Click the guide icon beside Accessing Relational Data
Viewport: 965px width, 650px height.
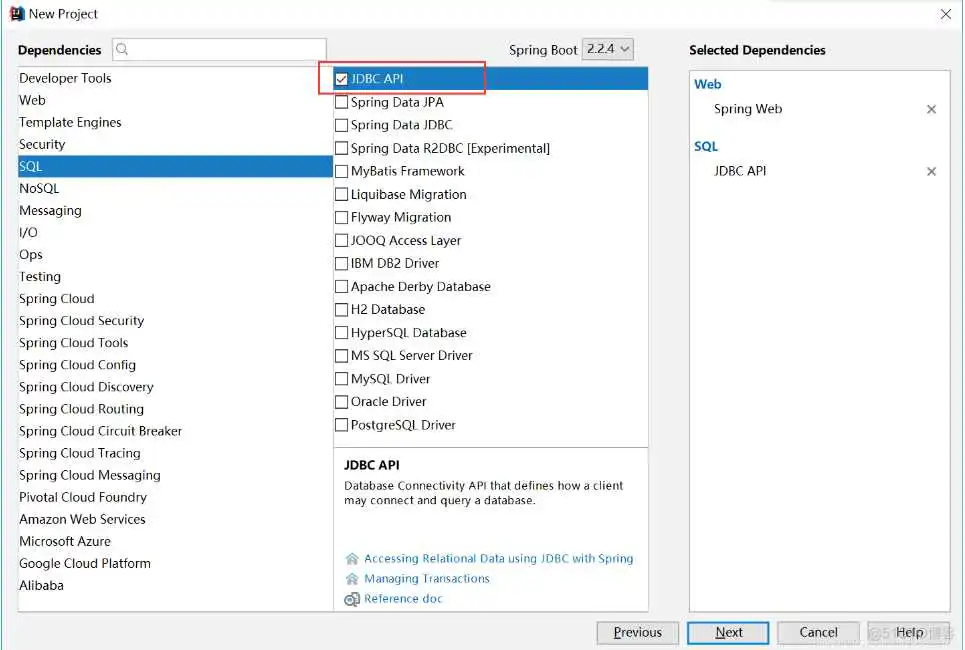point(351,559)
